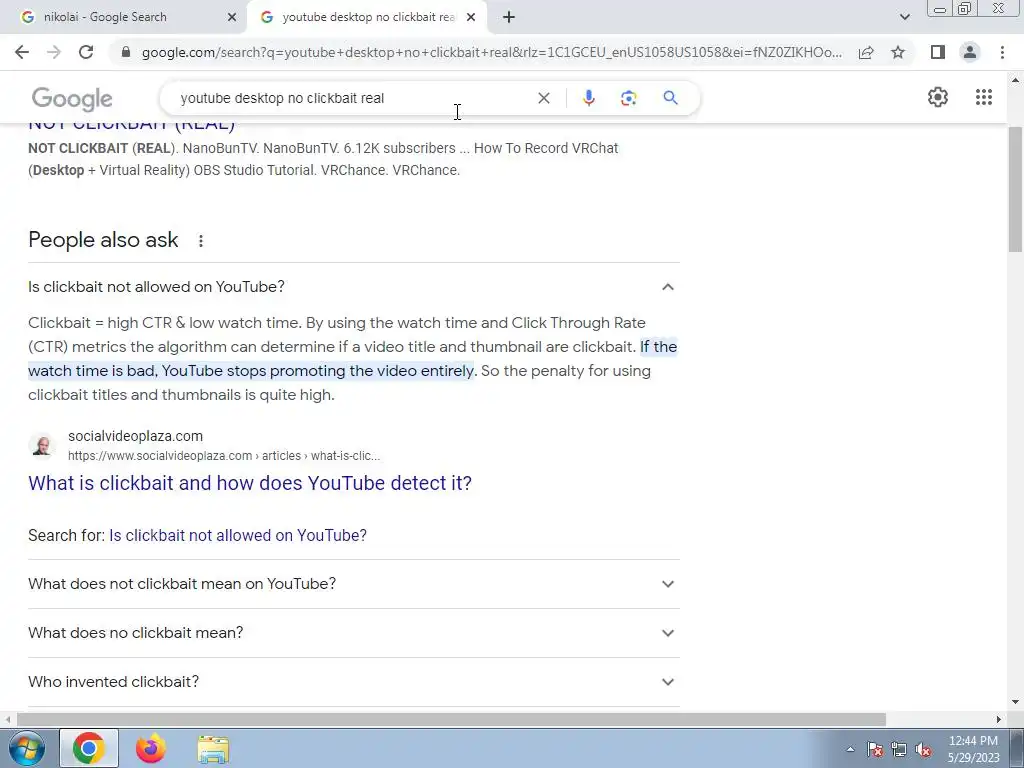This screenshot has width=1024, height=768.
Task: Open 'What is clickbait and how does YouTube detect it?'
Action: [249, 483]
